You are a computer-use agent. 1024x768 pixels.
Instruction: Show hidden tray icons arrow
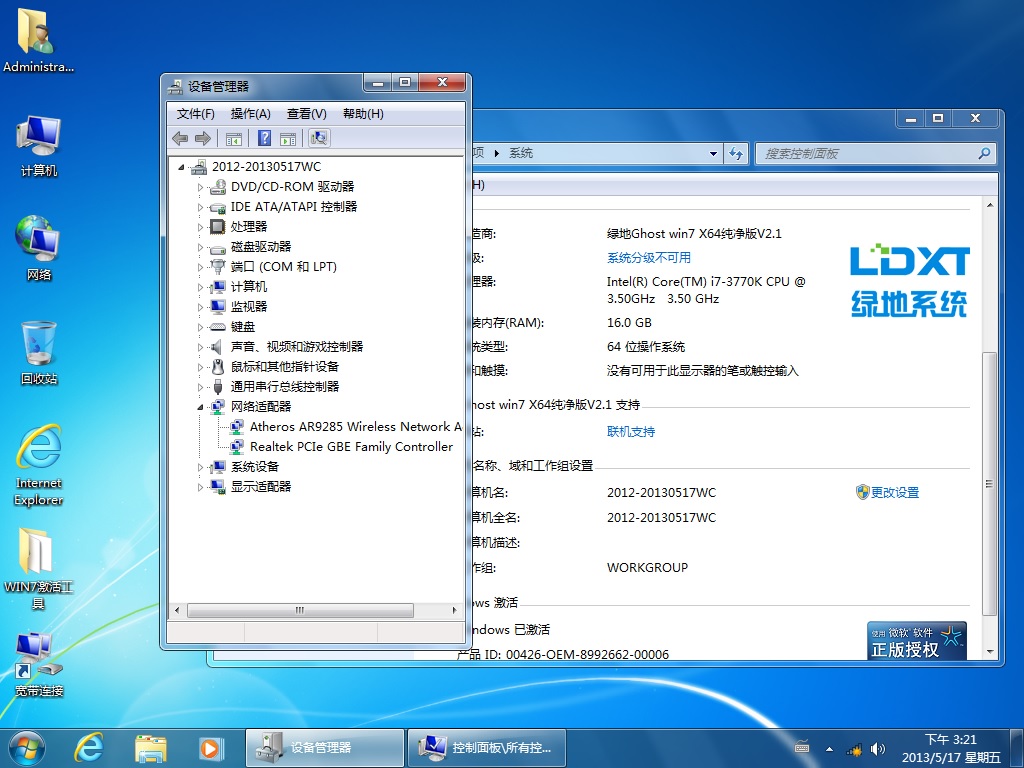[829, 749]
